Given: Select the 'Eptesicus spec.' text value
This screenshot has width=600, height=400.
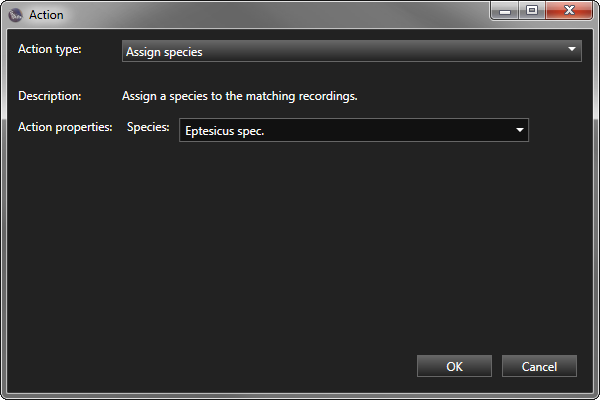Looking at the screenshot, I should (x=225, y=131).
